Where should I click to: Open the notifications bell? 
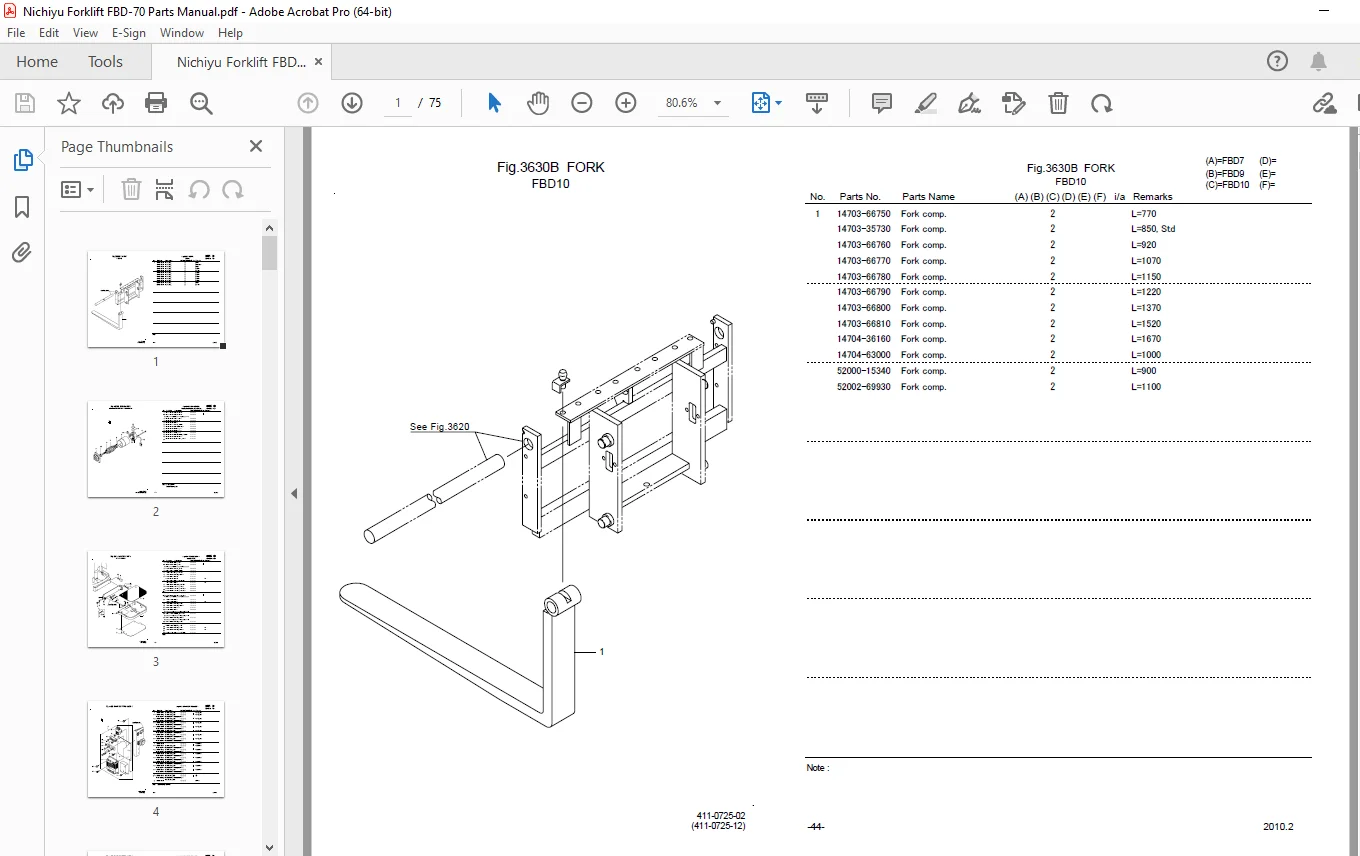coord(1319,62)
